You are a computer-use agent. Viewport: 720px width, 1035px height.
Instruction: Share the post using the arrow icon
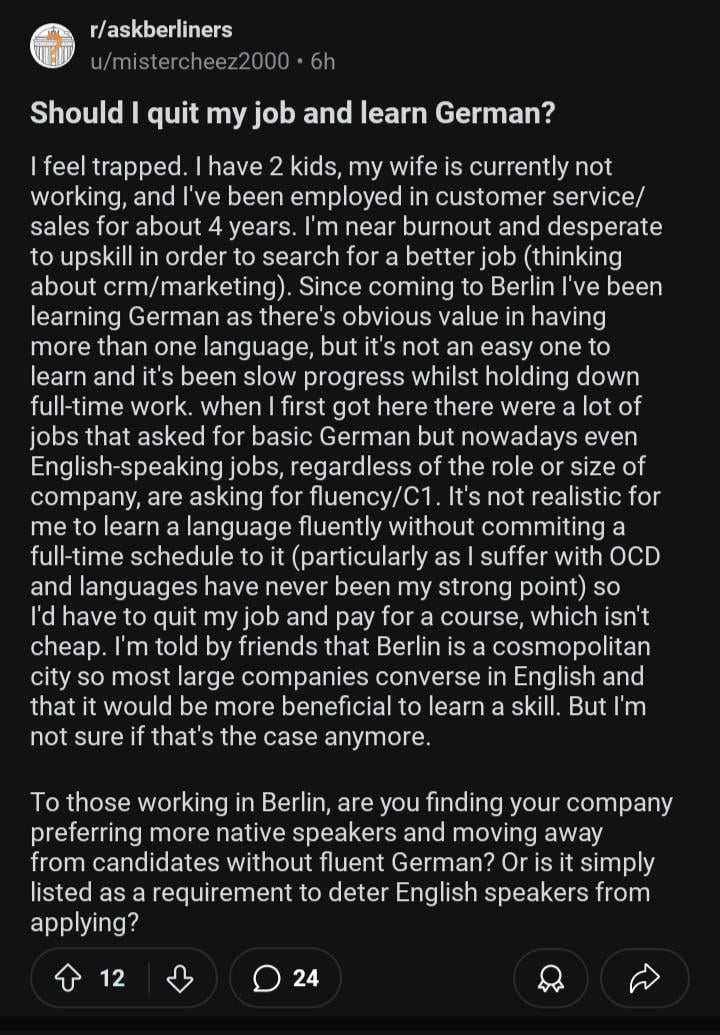(645, 978)
